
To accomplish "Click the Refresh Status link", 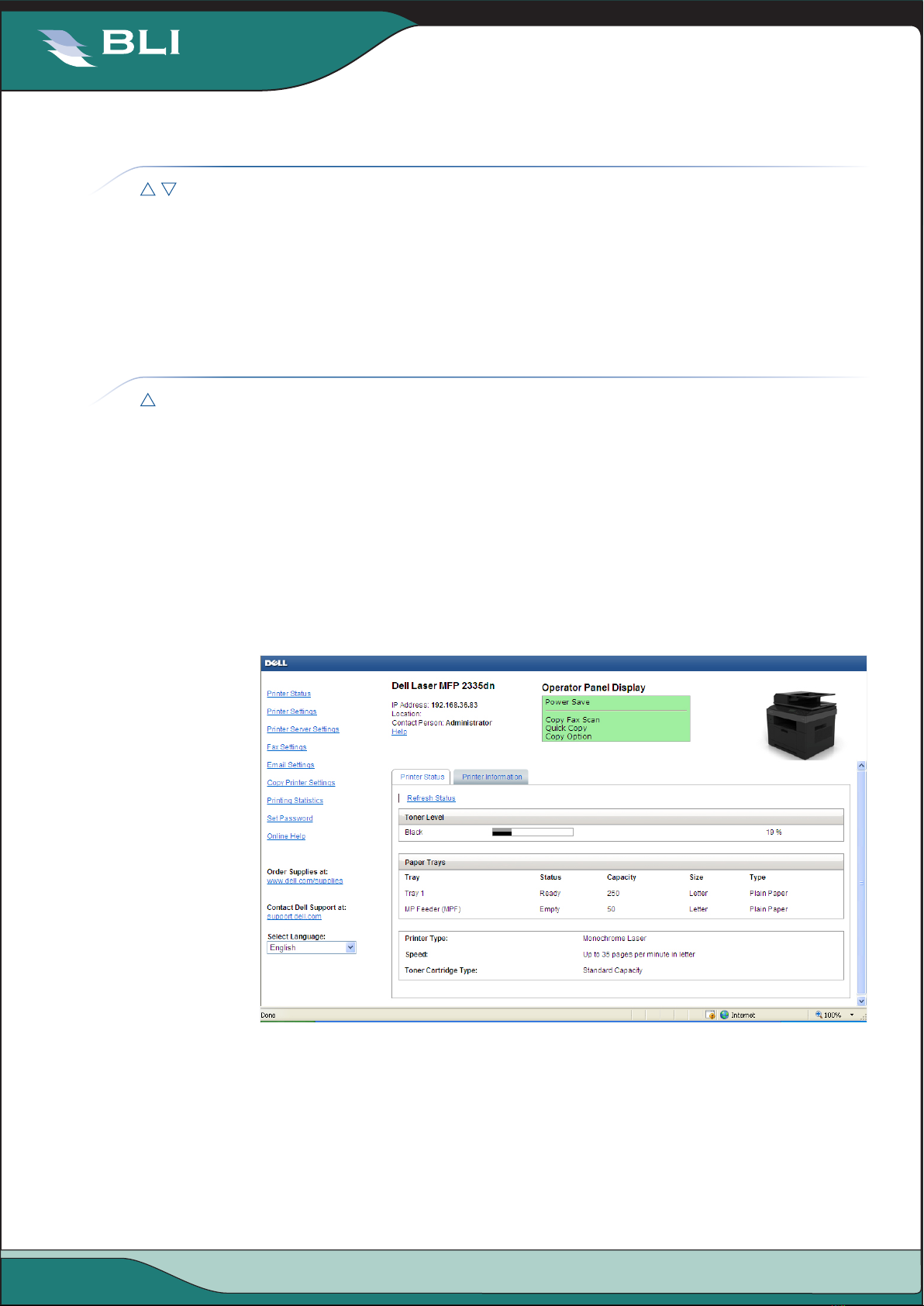I will (432, 798).
